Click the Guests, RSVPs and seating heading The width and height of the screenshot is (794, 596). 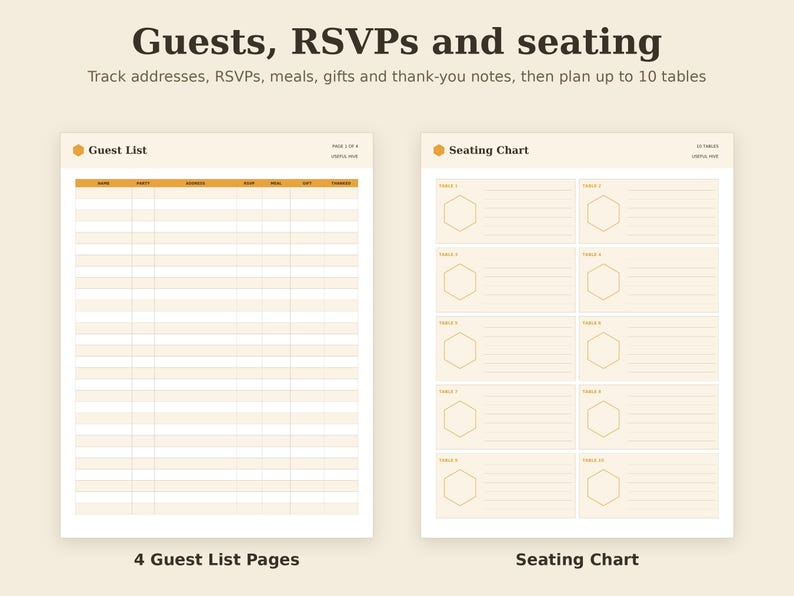click(396, 42)
